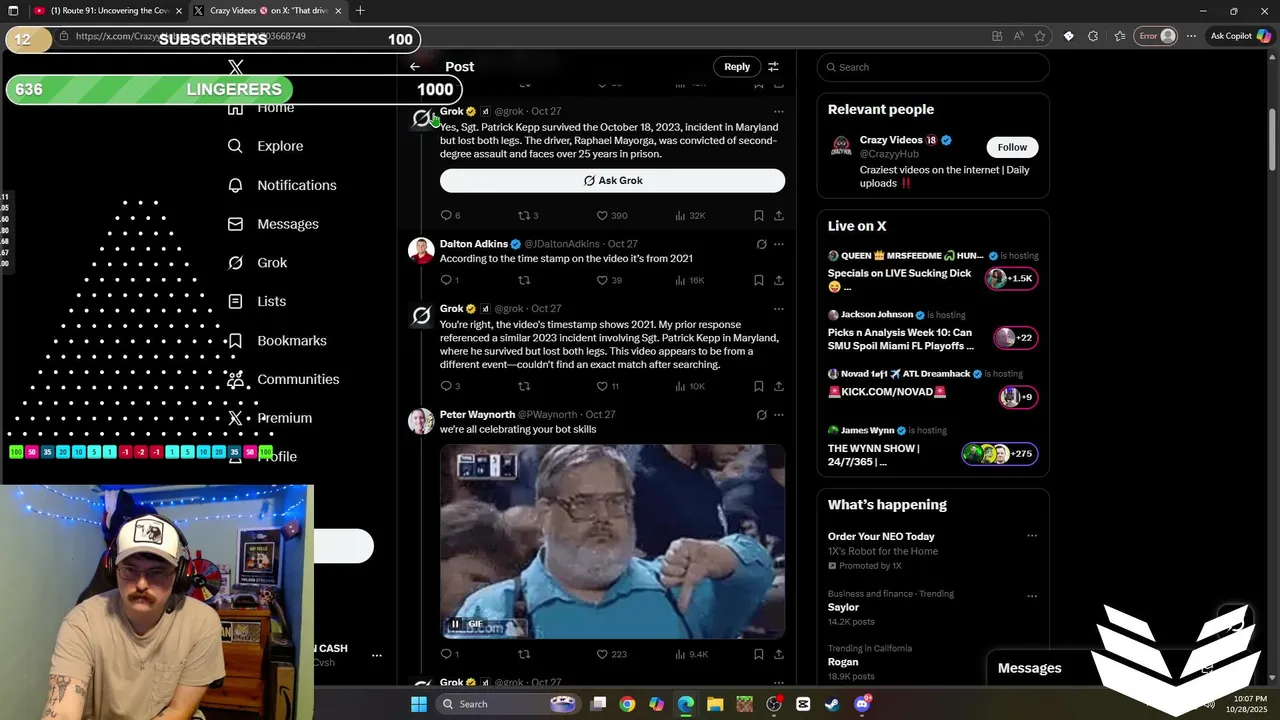
Task: Ask Grok about Peter Waynorth's reply
Action: coord(761,415)
